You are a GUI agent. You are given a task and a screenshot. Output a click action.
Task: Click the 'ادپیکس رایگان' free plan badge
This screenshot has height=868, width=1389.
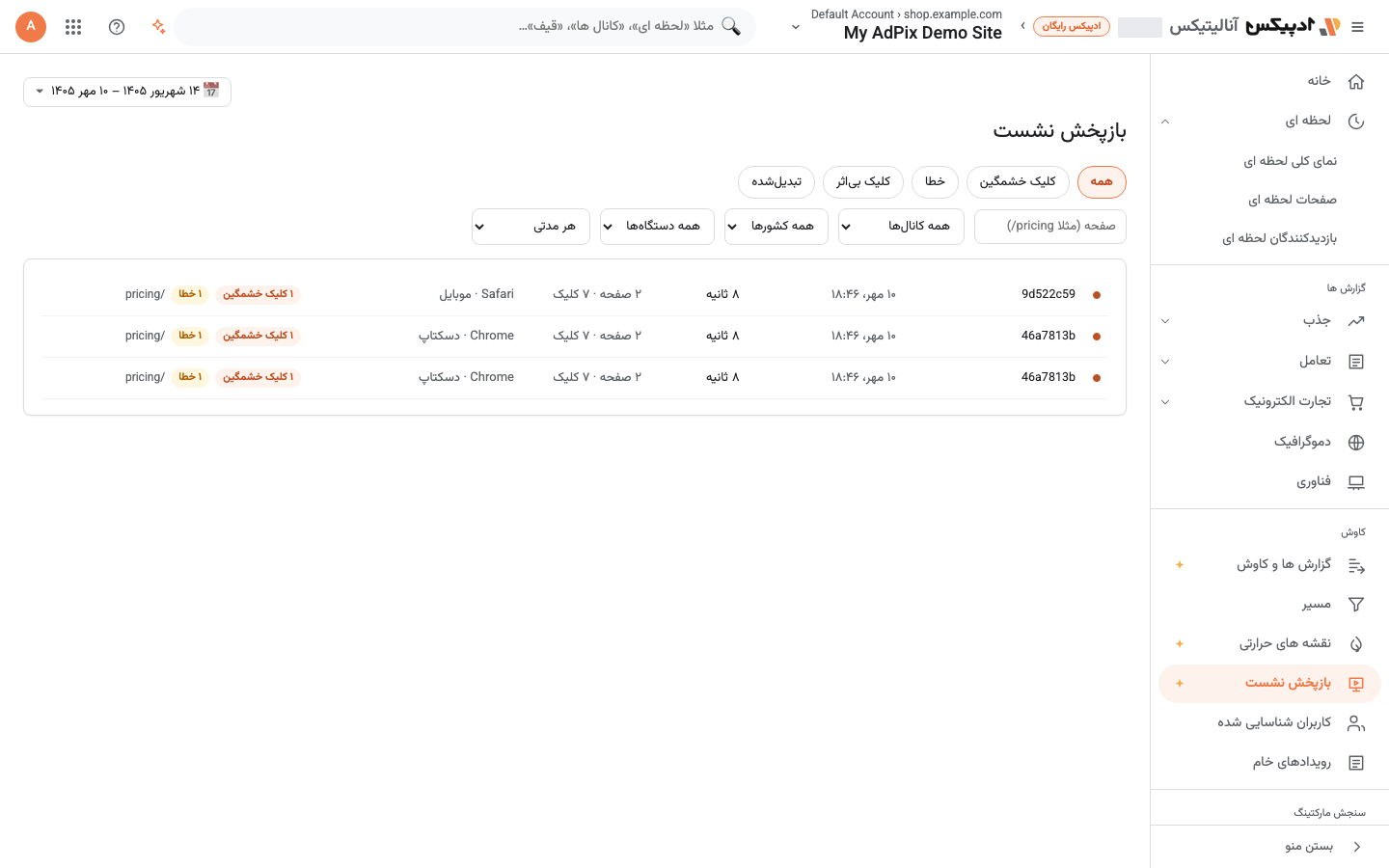tap(1072, 27)
